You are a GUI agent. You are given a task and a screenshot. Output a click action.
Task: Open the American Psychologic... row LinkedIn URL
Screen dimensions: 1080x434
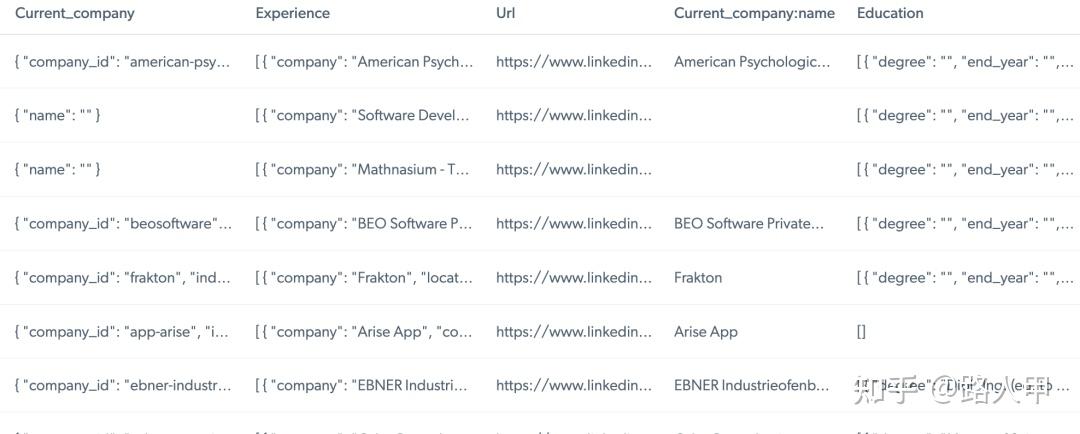click(x=574, y=62)
